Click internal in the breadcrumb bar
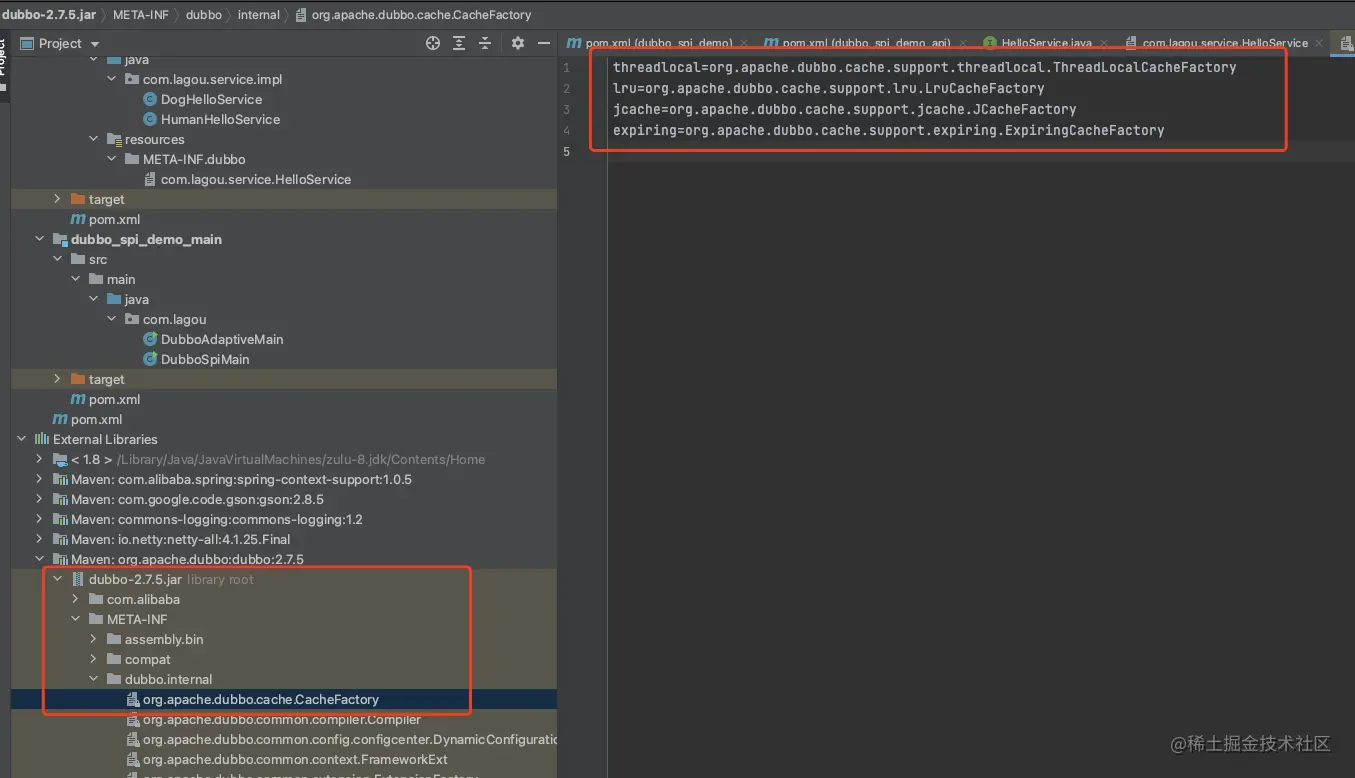 259,15
